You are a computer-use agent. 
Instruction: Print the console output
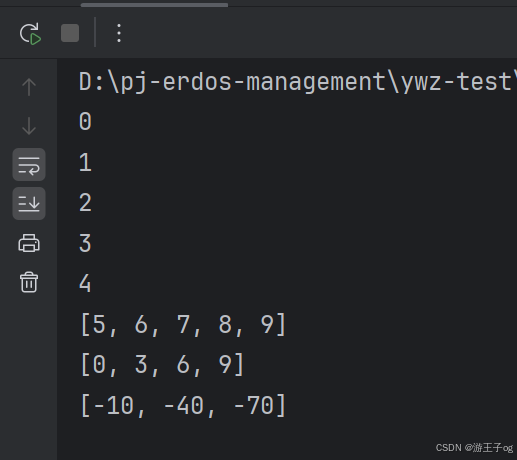[29, 243]
